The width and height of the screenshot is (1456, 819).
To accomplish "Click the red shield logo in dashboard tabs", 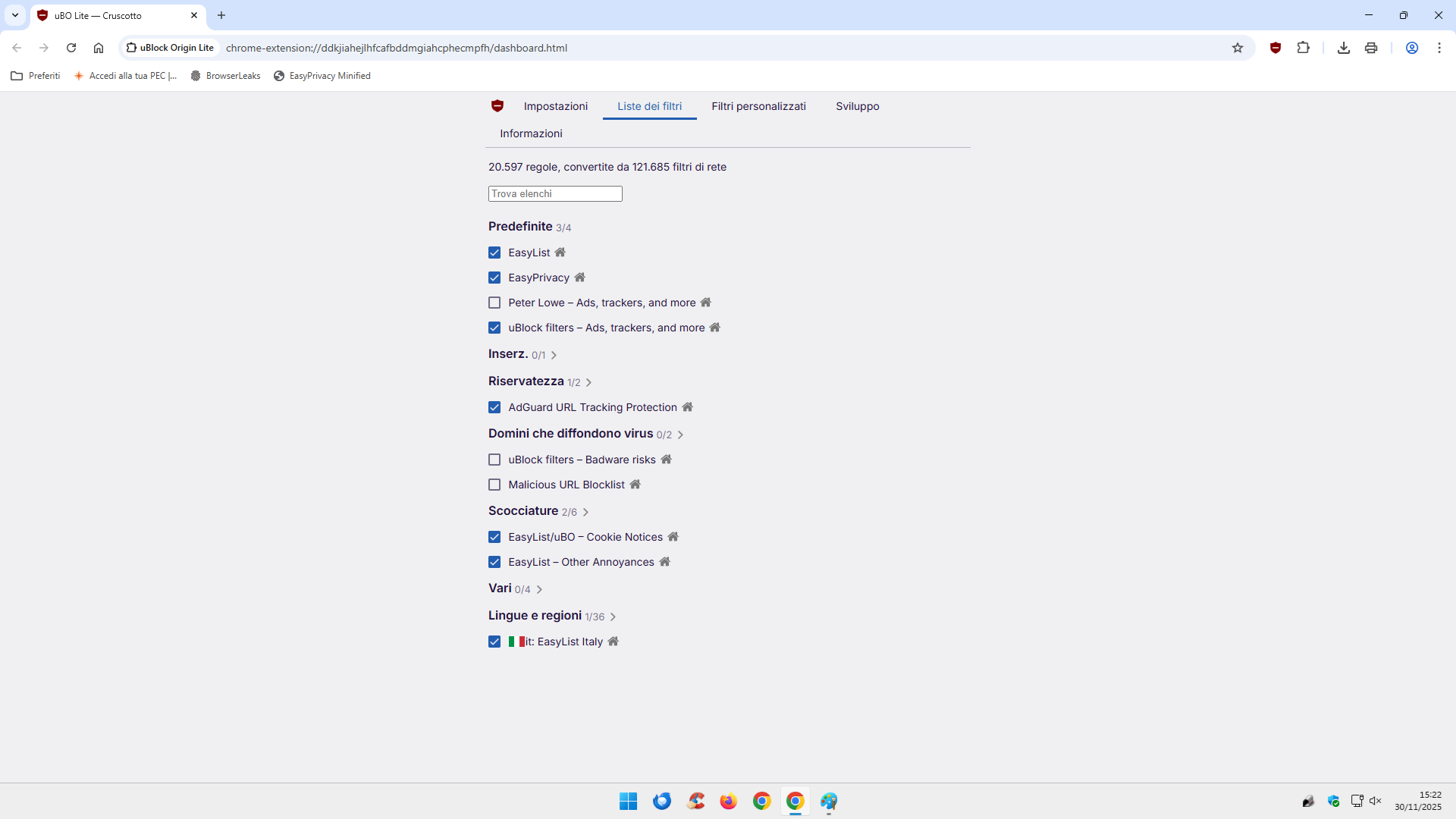I will click(x=497, y=106).
